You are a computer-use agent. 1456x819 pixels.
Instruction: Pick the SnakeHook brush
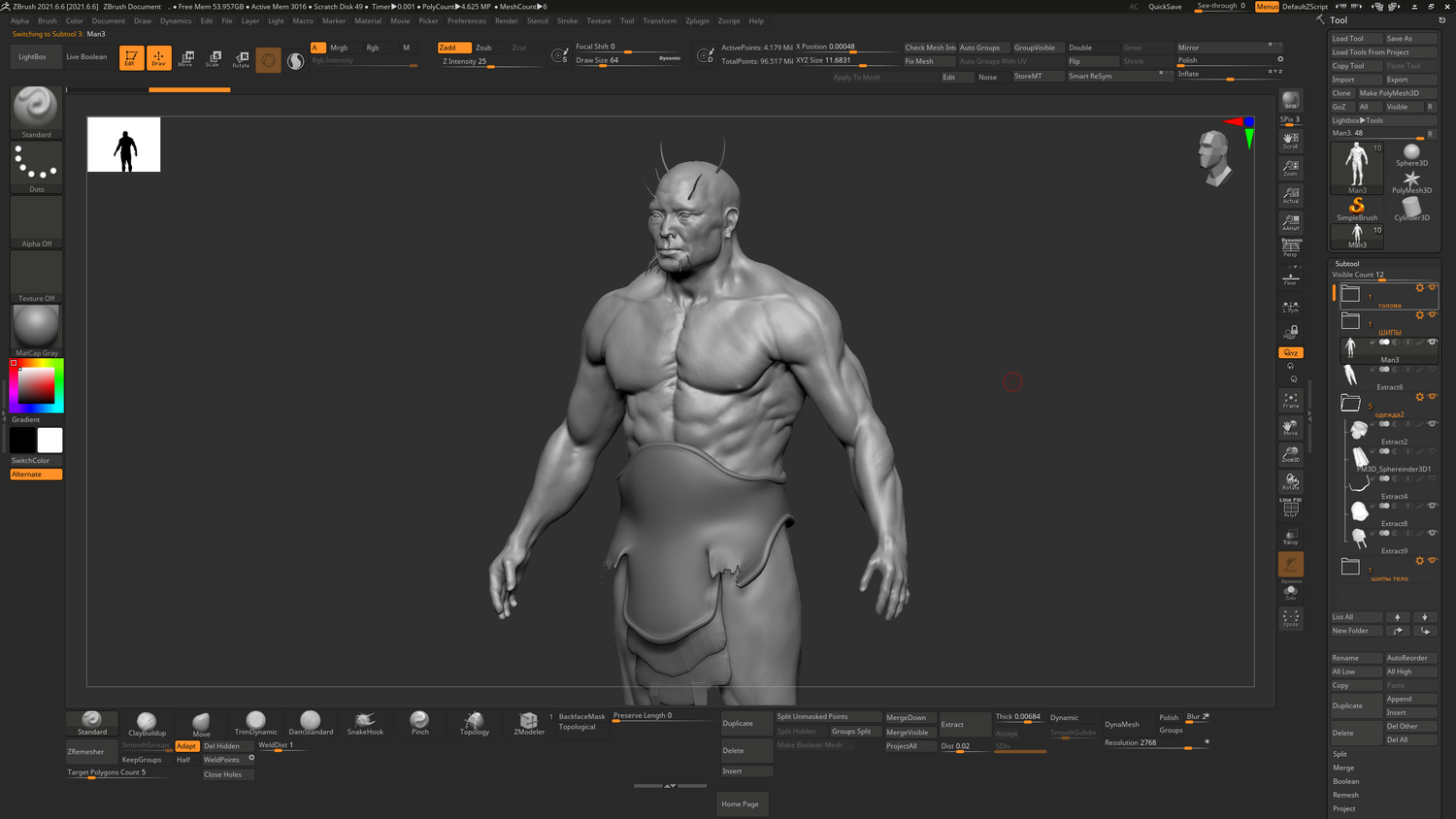365,724
